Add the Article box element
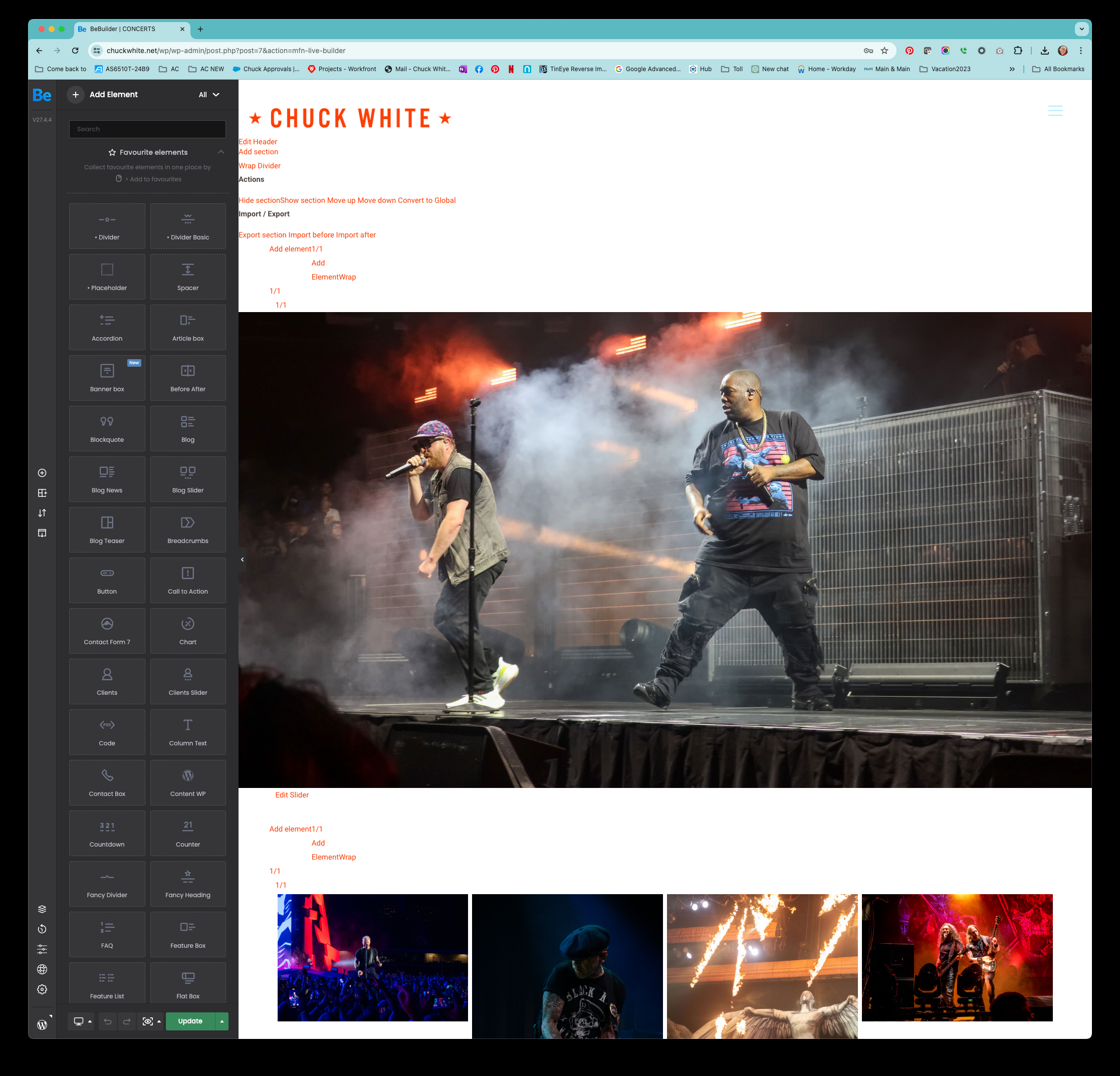 188,327
